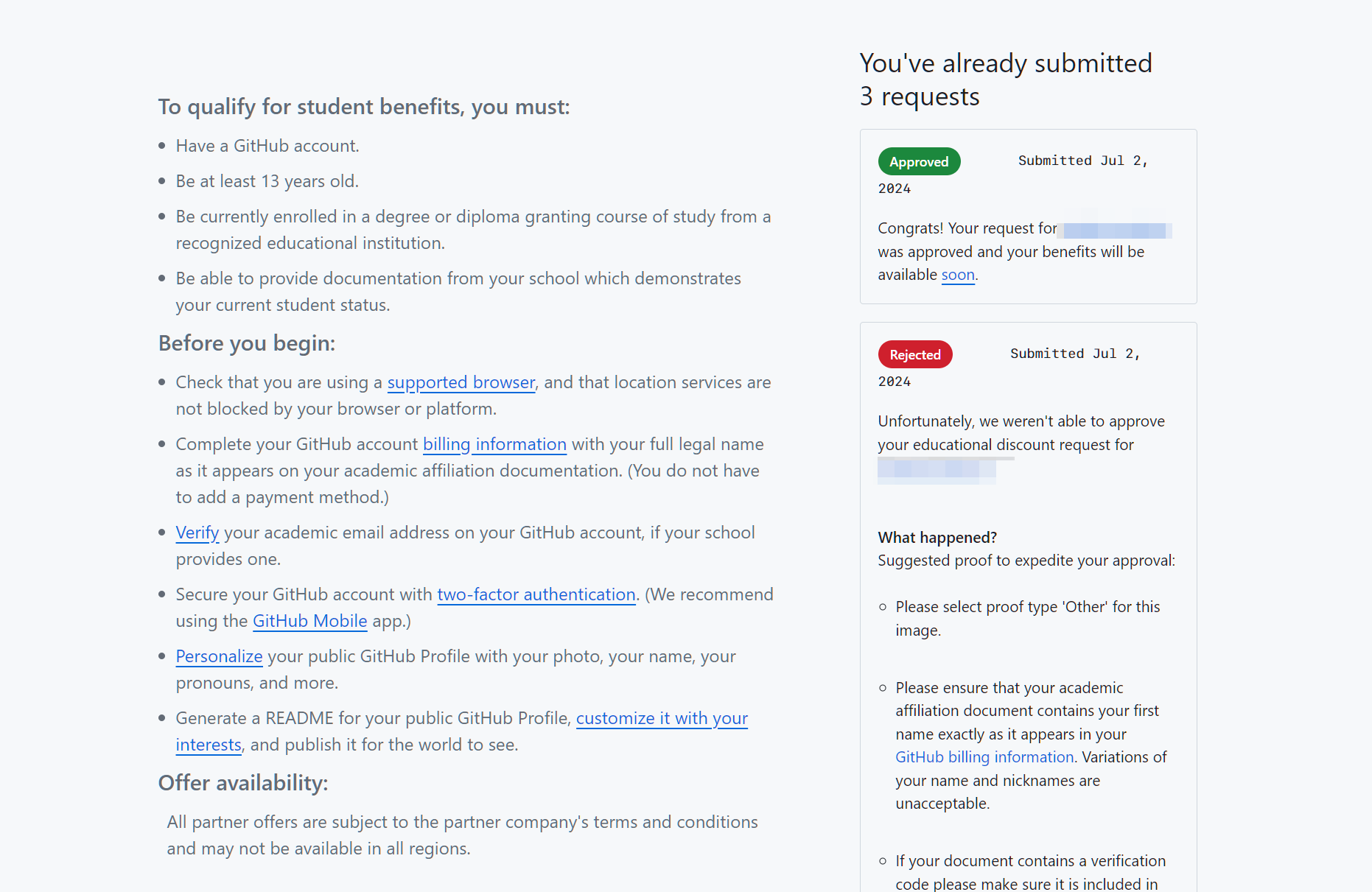Follow the Personalize profile link

[219, 656]
